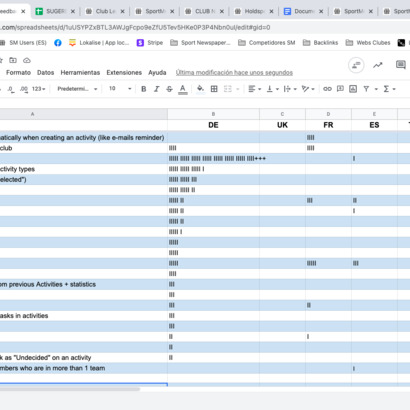Image resolution: width=410 pixels, height=410 pixels.
Task: Open Sport Newspaper... bookmark folder
Action: click(200, 43)
